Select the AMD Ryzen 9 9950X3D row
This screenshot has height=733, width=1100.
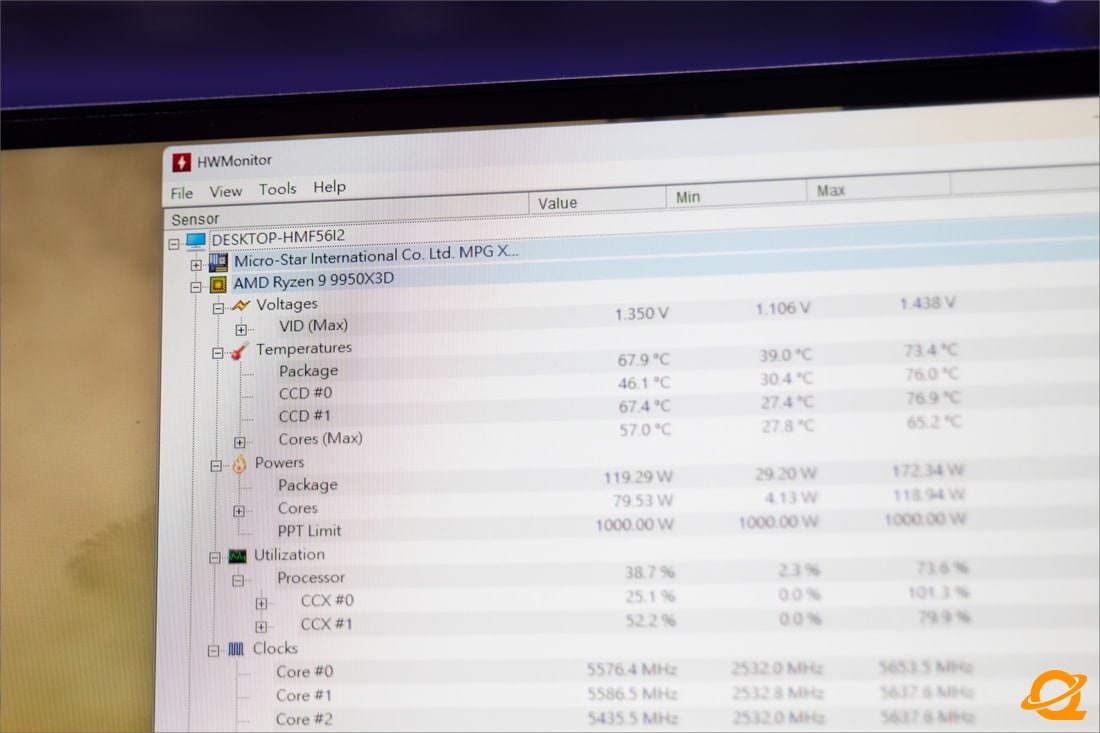[314, 281]
